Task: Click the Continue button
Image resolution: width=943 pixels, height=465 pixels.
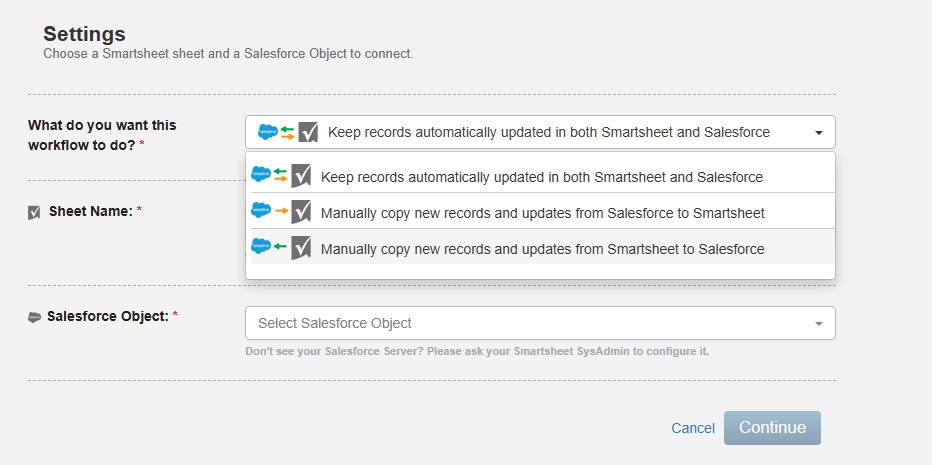Action: (x=772, y=428)
